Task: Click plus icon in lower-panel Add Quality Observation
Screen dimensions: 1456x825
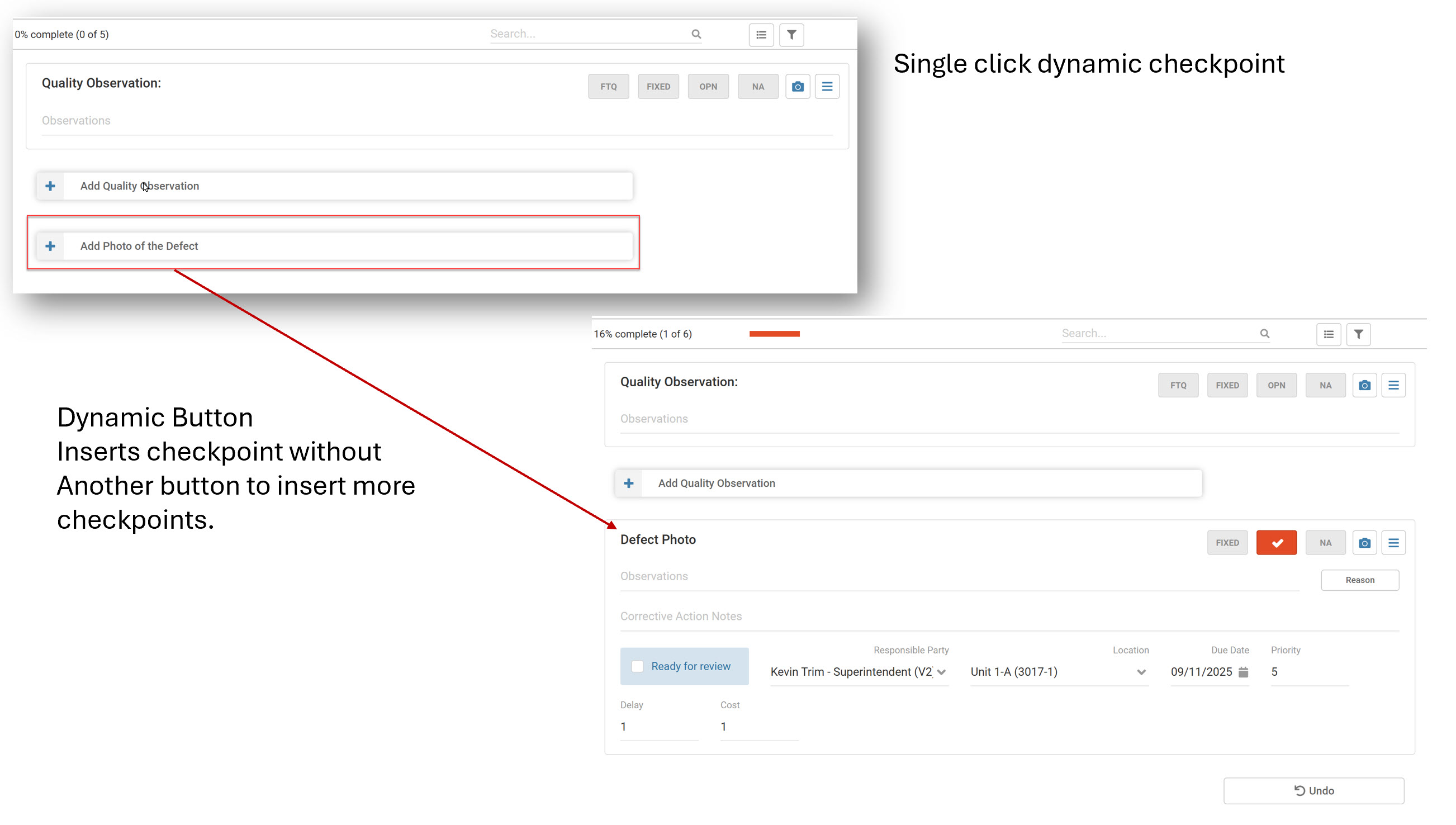Action: click(x=629, y=483)
